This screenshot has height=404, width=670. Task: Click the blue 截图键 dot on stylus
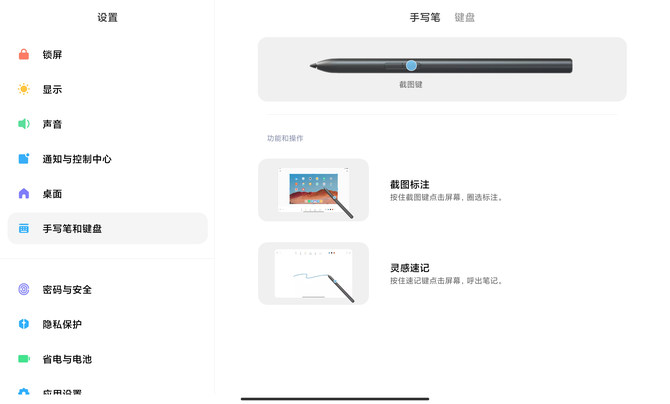pyautogui.click(x=411, y=65)
